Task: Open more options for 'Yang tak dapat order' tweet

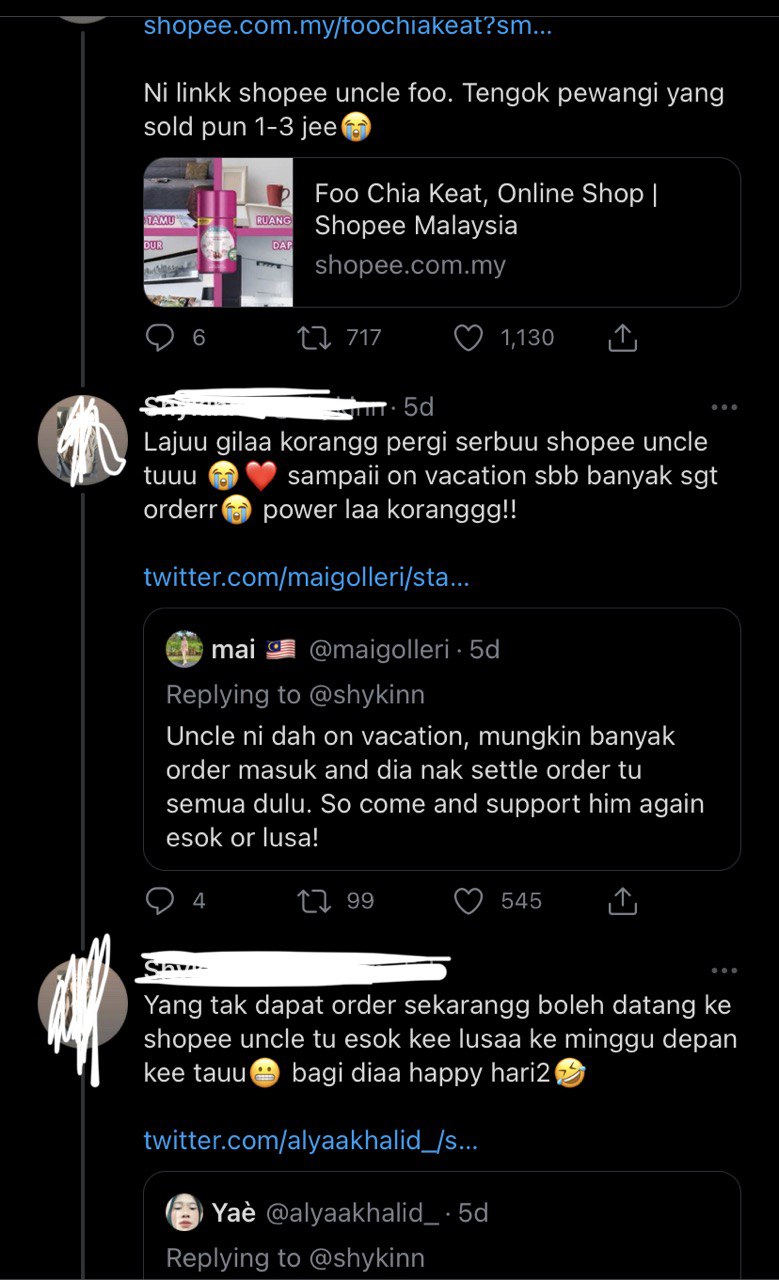Action: (723, 970)
